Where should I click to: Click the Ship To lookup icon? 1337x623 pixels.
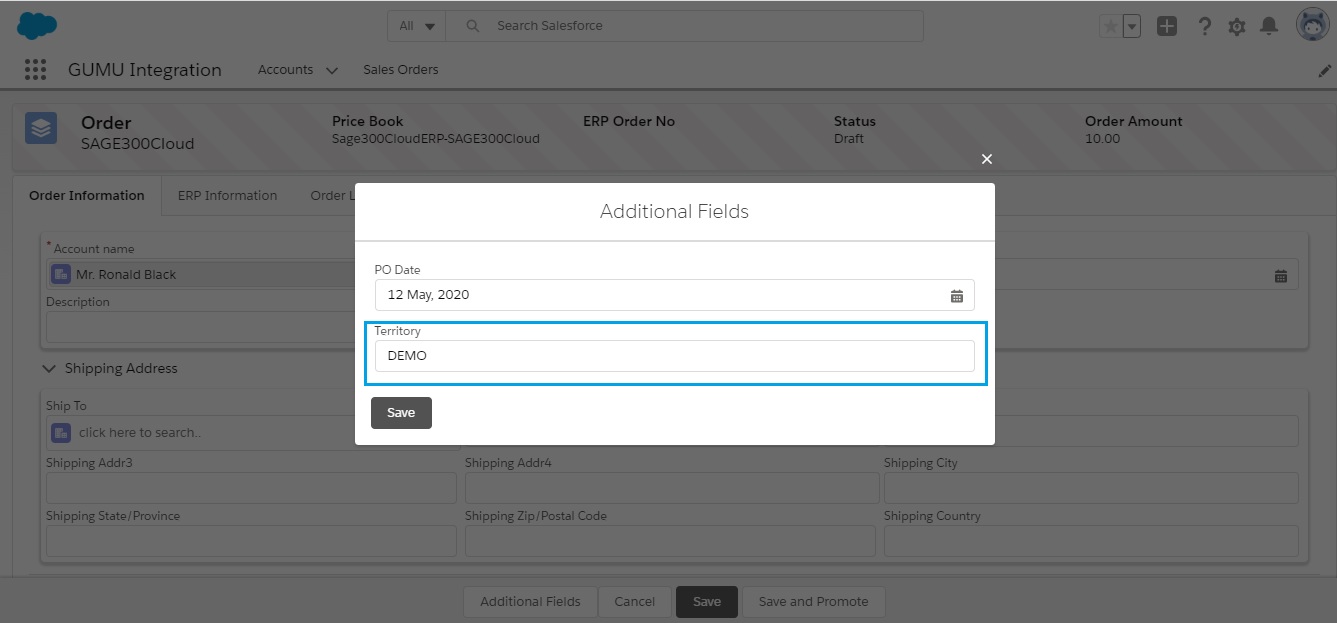click(61, 432)
